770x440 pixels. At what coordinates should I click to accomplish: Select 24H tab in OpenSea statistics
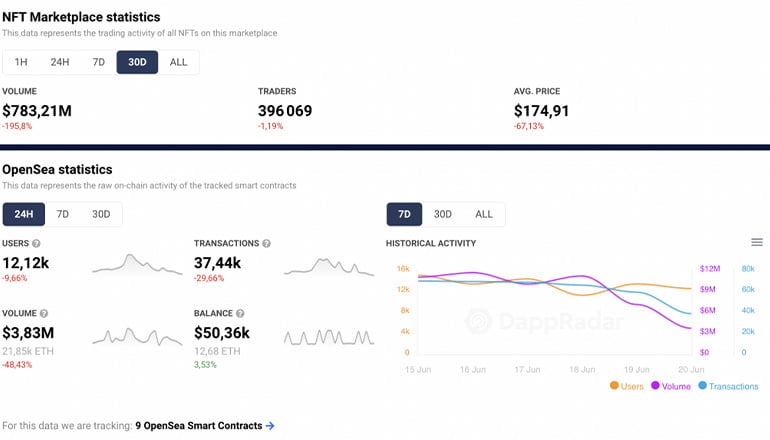24,214
